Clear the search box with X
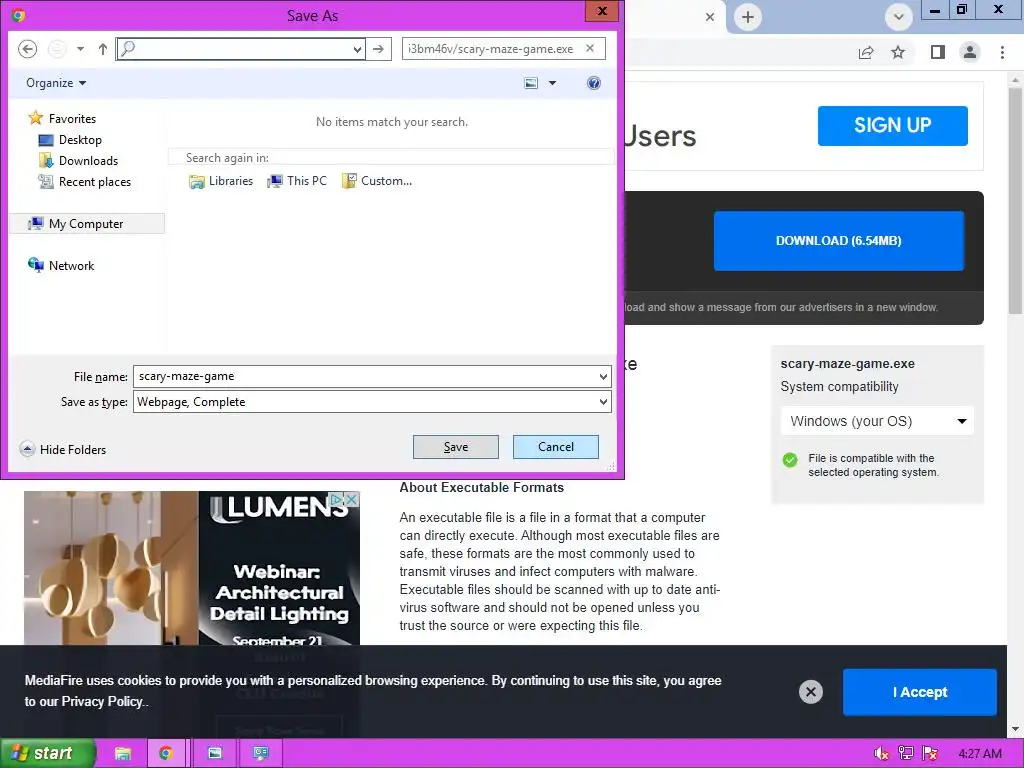Image resolution: width=1024 pixels, height=768 pixels. (590, 48)
